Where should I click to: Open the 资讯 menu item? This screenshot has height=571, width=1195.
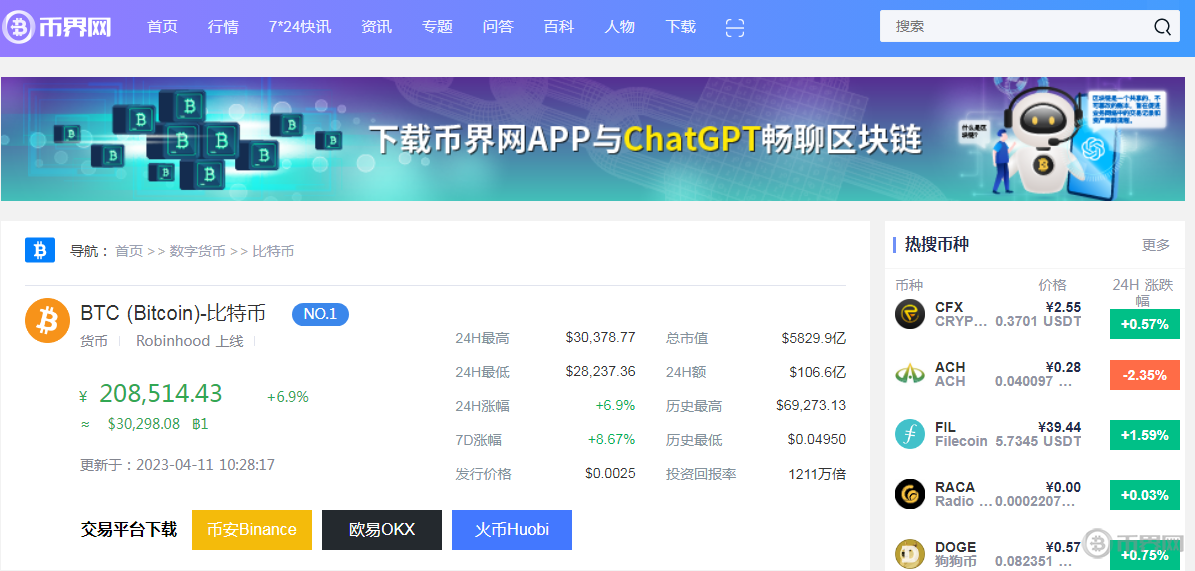[x=376, y=27]
